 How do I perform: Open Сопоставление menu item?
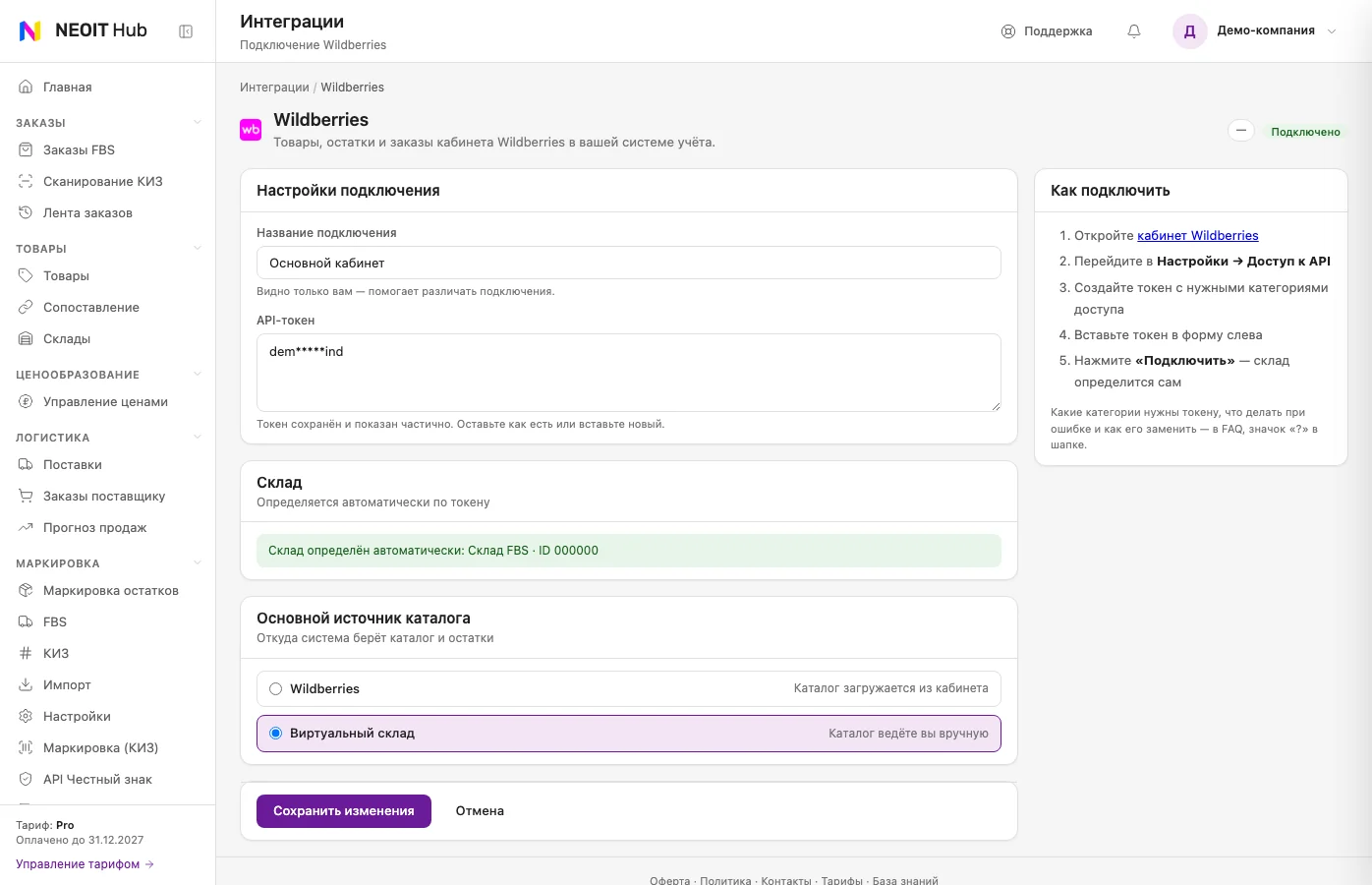[108, 308]
